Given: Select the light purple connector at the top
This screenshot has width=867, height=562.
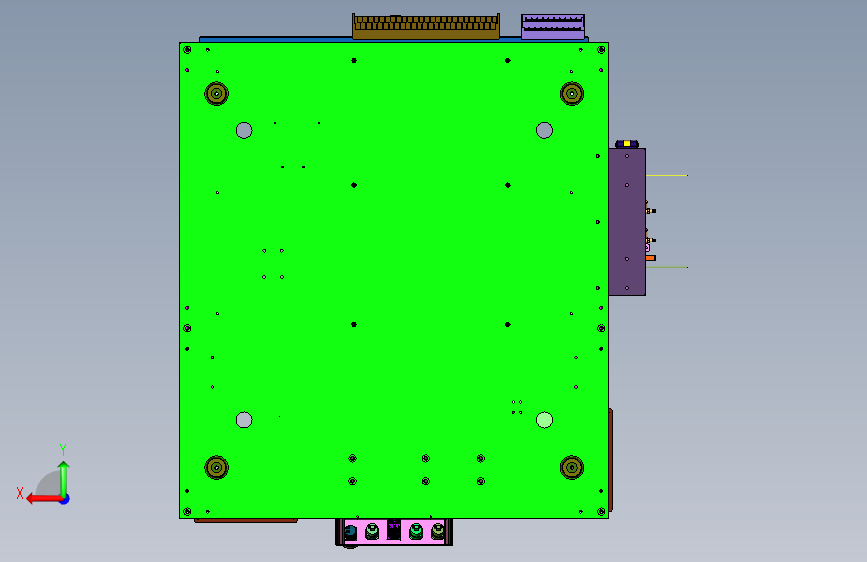Looking at the screenshot, I should click(553, 27).
